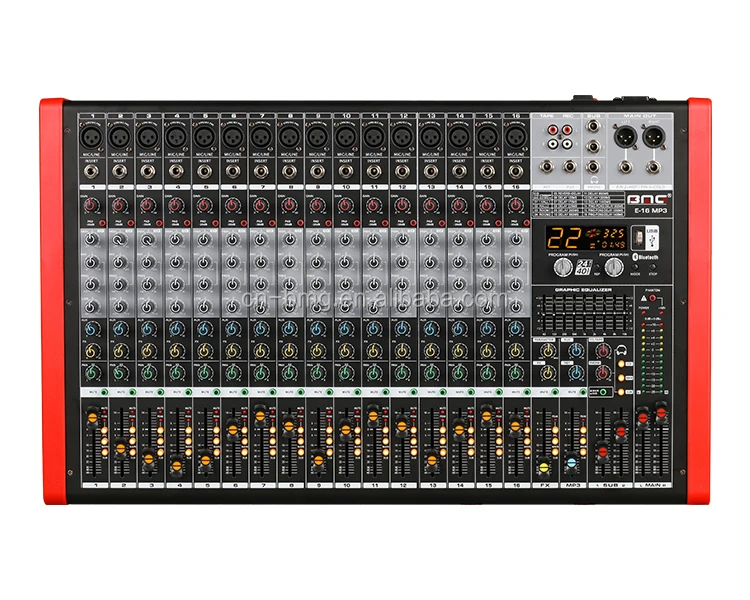Click the headphone icon under the PHONE jack

(594, 180)
